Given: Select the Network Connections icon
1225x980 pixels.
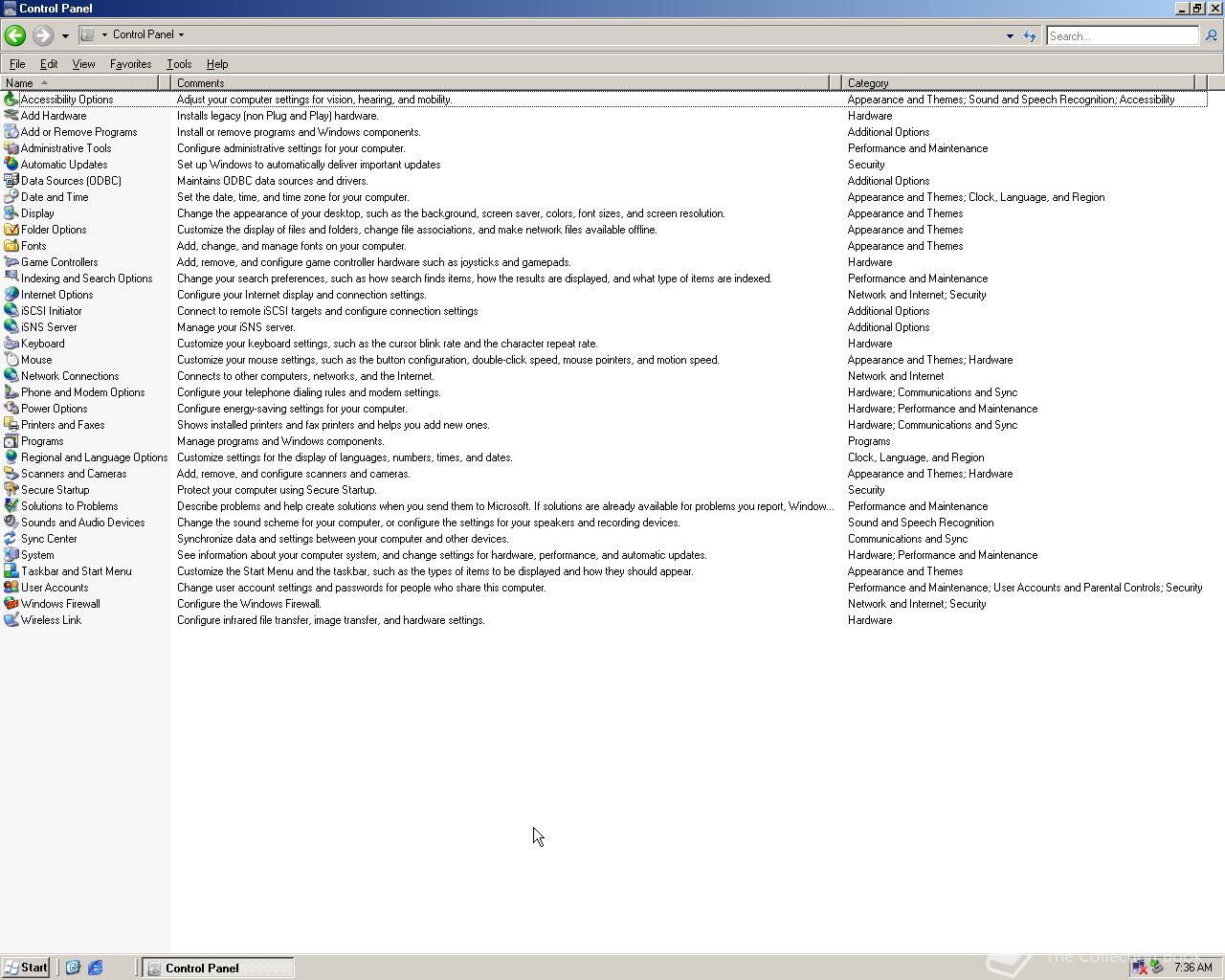Looking at the screenshot, I should pyautogui.click(x=11, y=376).
